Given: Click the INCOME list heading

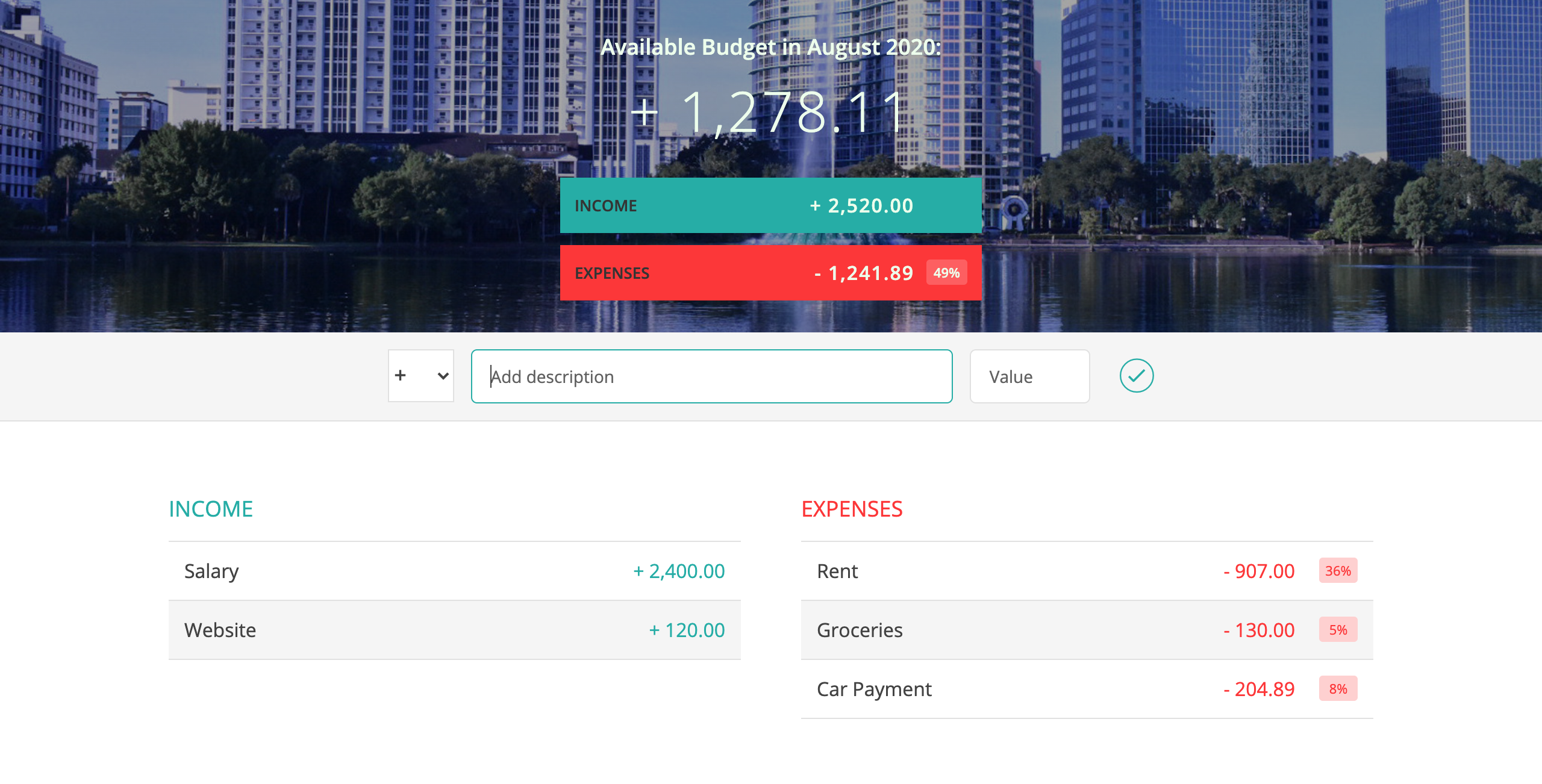Looking at the screenshot, I should tap(211, 509).
